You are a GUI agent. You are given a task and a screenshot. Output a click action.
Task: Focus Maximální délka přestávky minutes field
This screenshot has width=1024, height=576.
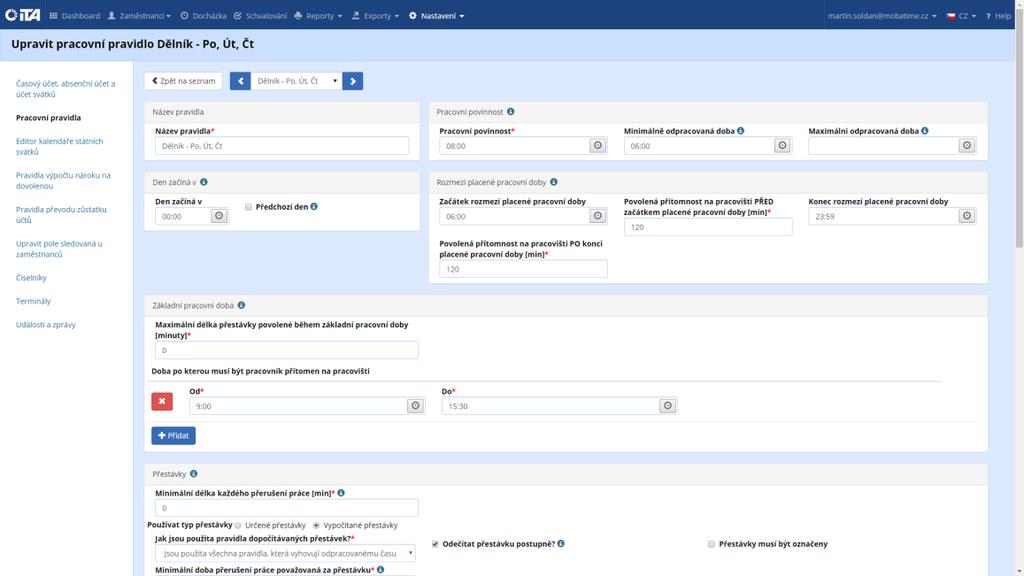287,350
